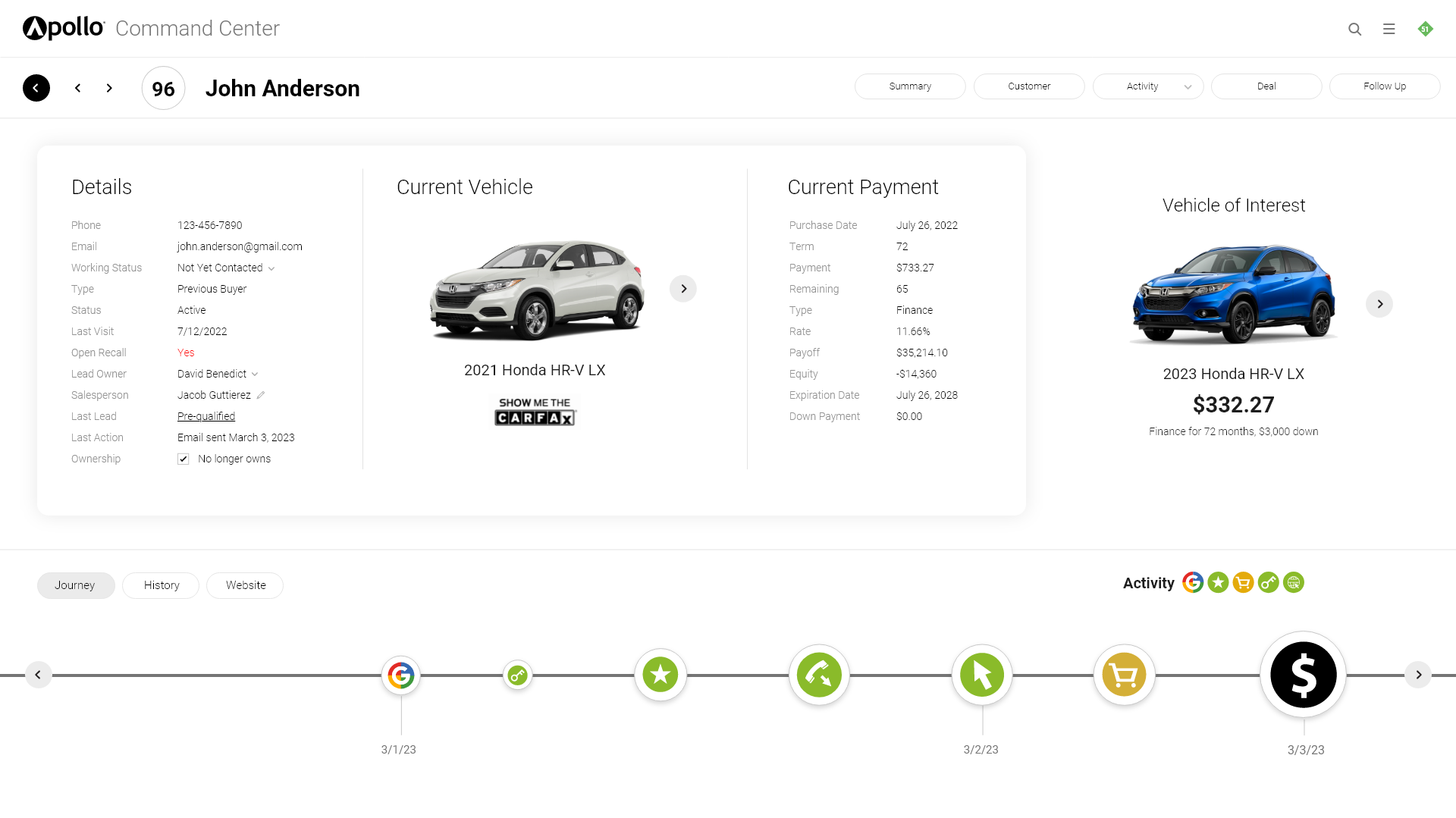This screenshot has height=818, width=1456.
Task: Click the 2023 Honda HR-V LX label
Action: 1234,374
